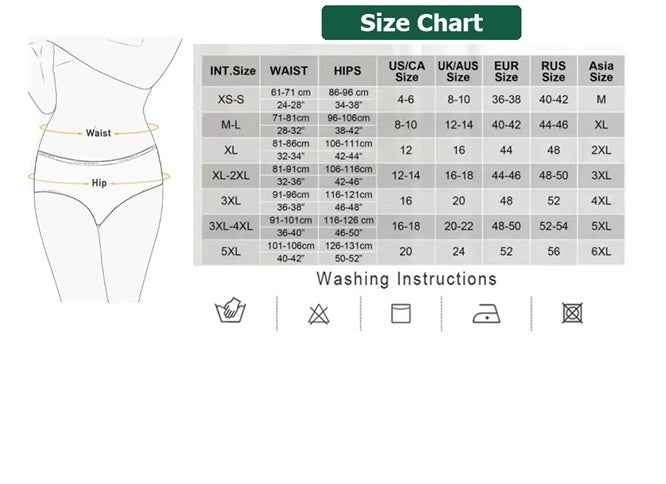Click the line dry square icon
The height and width of the screenshot is (484, 666).
[x=401, y=313]
